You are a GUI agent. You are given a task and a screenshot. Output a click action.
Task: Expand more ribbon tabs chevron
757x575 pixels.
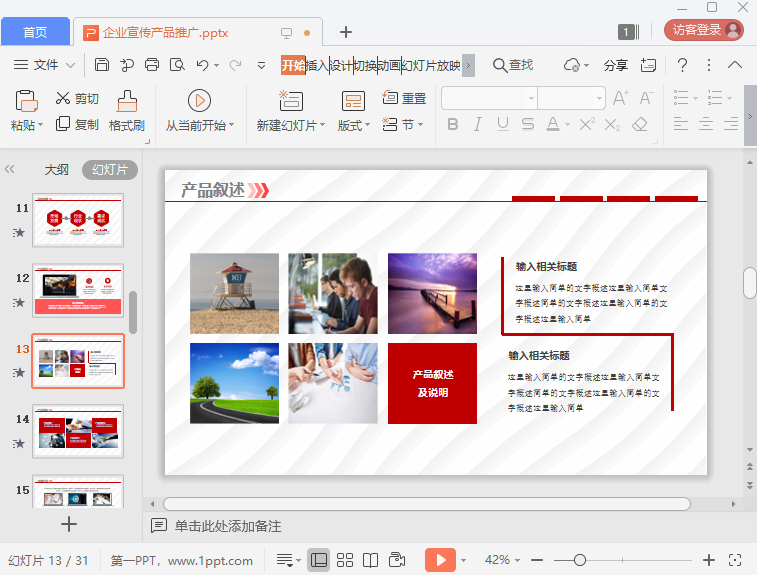pos(468,65)
